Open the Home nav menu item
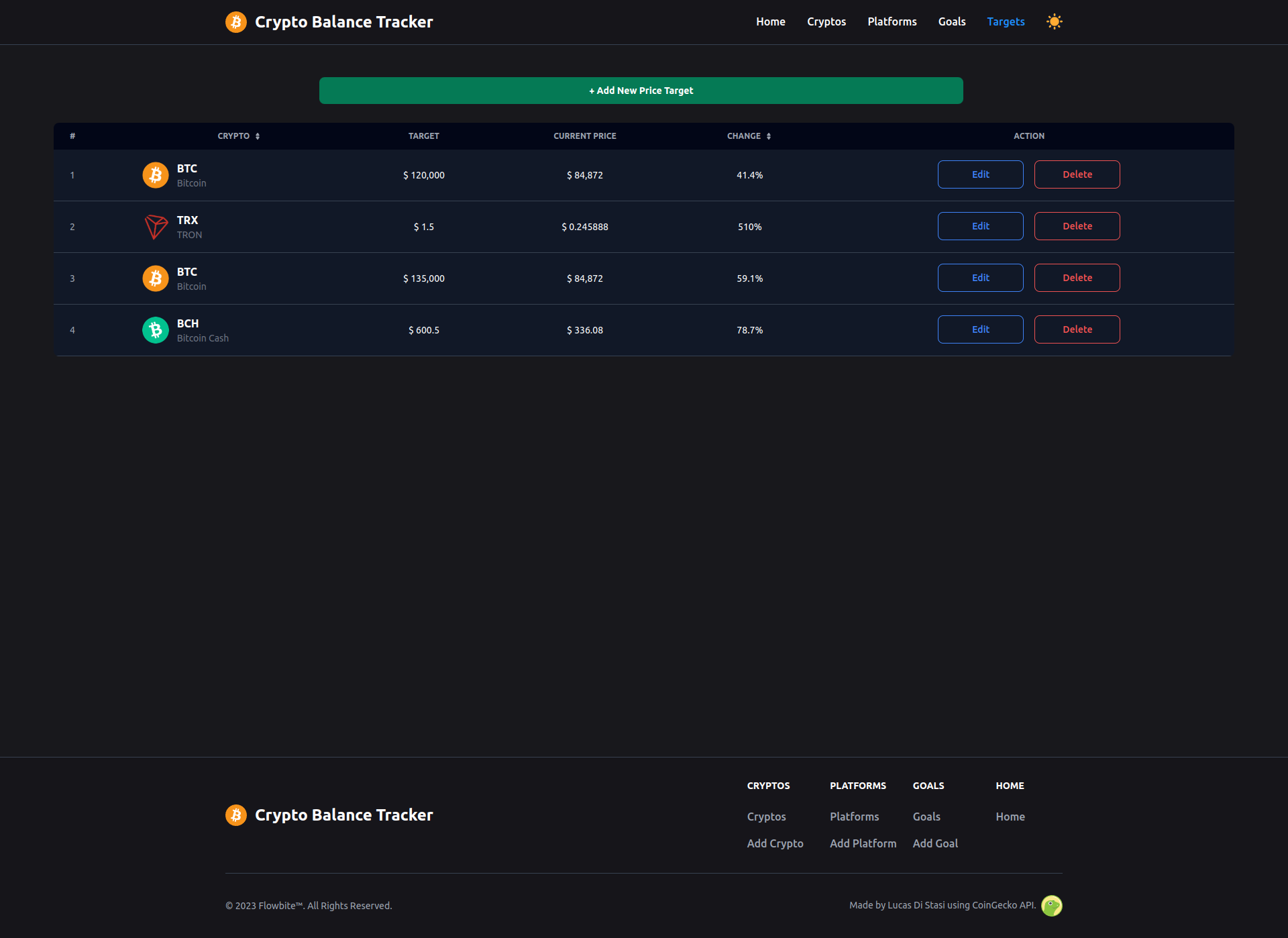Screen dimensions: 1288x938 (771, 21)
